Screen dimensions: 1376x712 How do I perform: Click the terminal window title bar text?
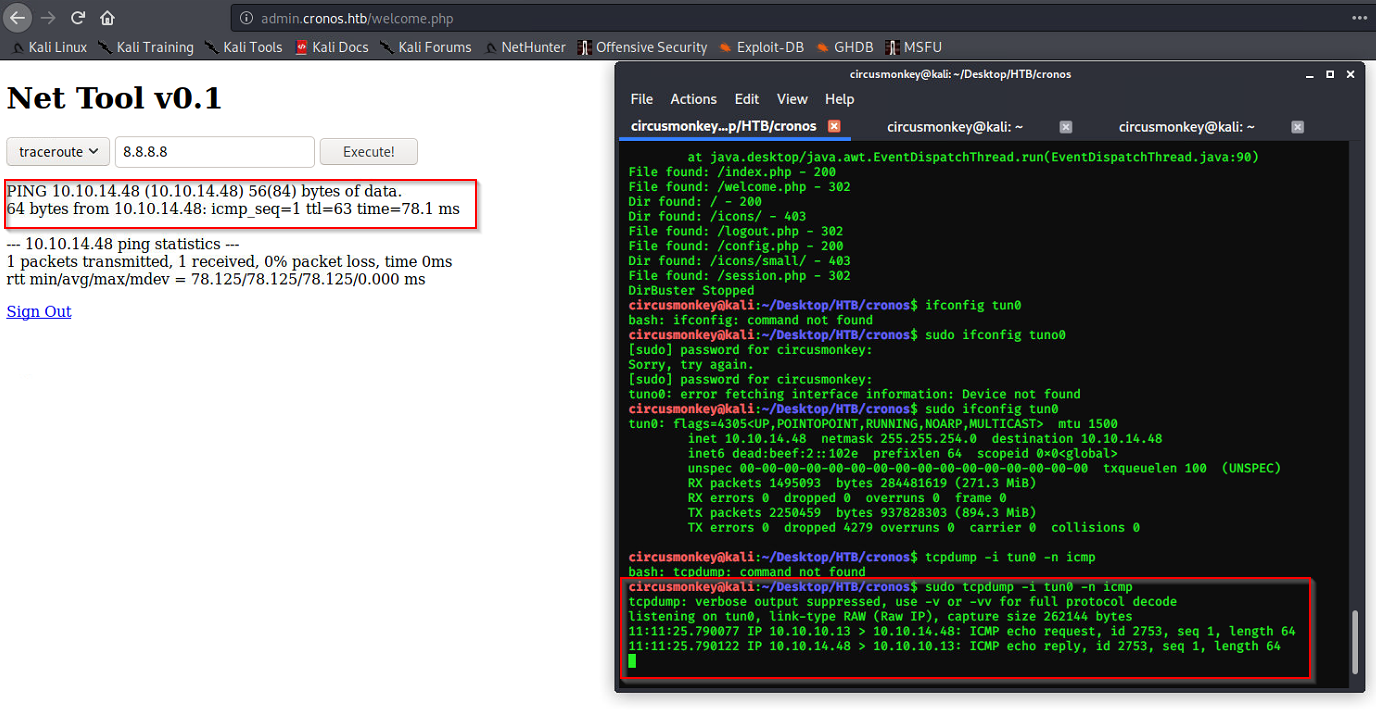pos(960,74)
